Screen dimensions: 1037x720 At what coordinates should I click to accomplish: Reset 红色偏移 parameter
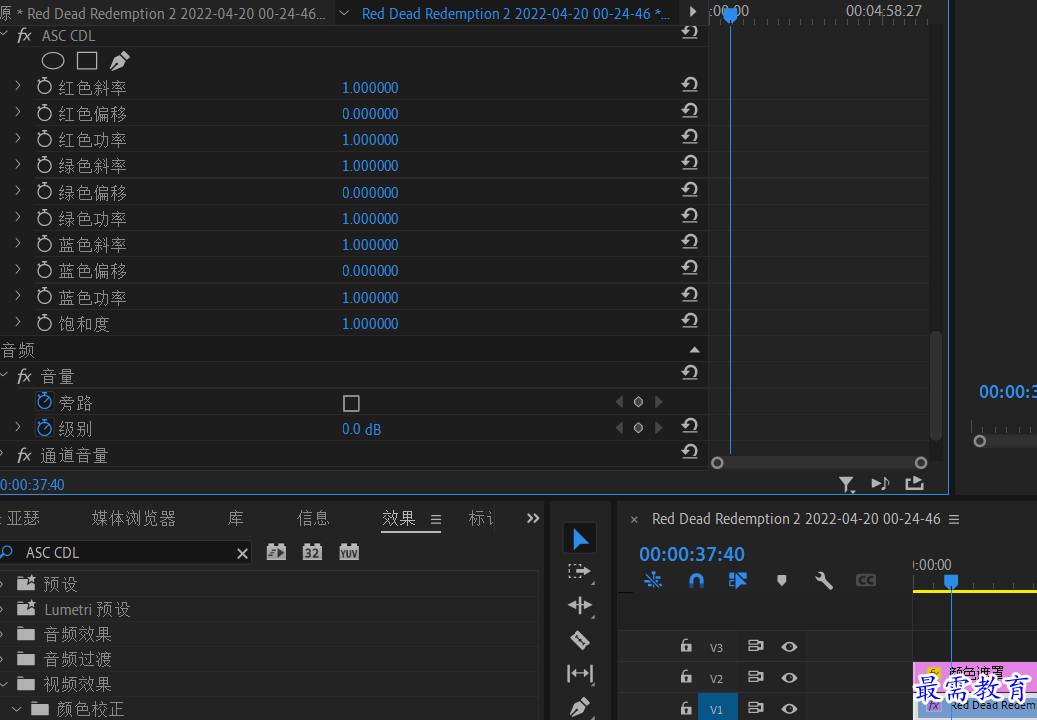tap(690, 110)
